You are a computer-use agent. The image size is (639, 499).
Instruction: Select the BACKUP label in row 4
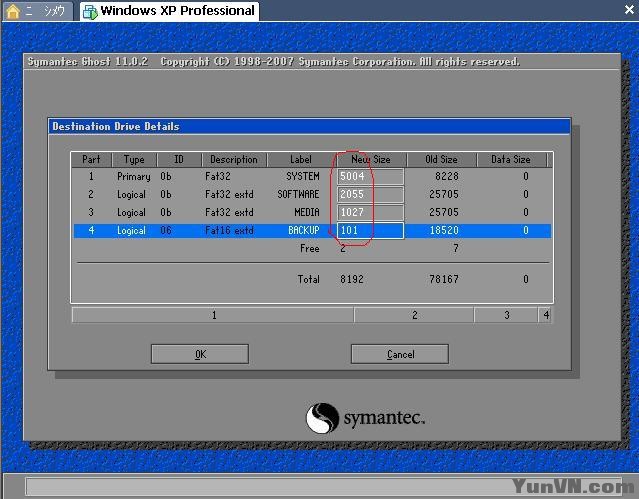pyautogui.click(x=304, y=230)
